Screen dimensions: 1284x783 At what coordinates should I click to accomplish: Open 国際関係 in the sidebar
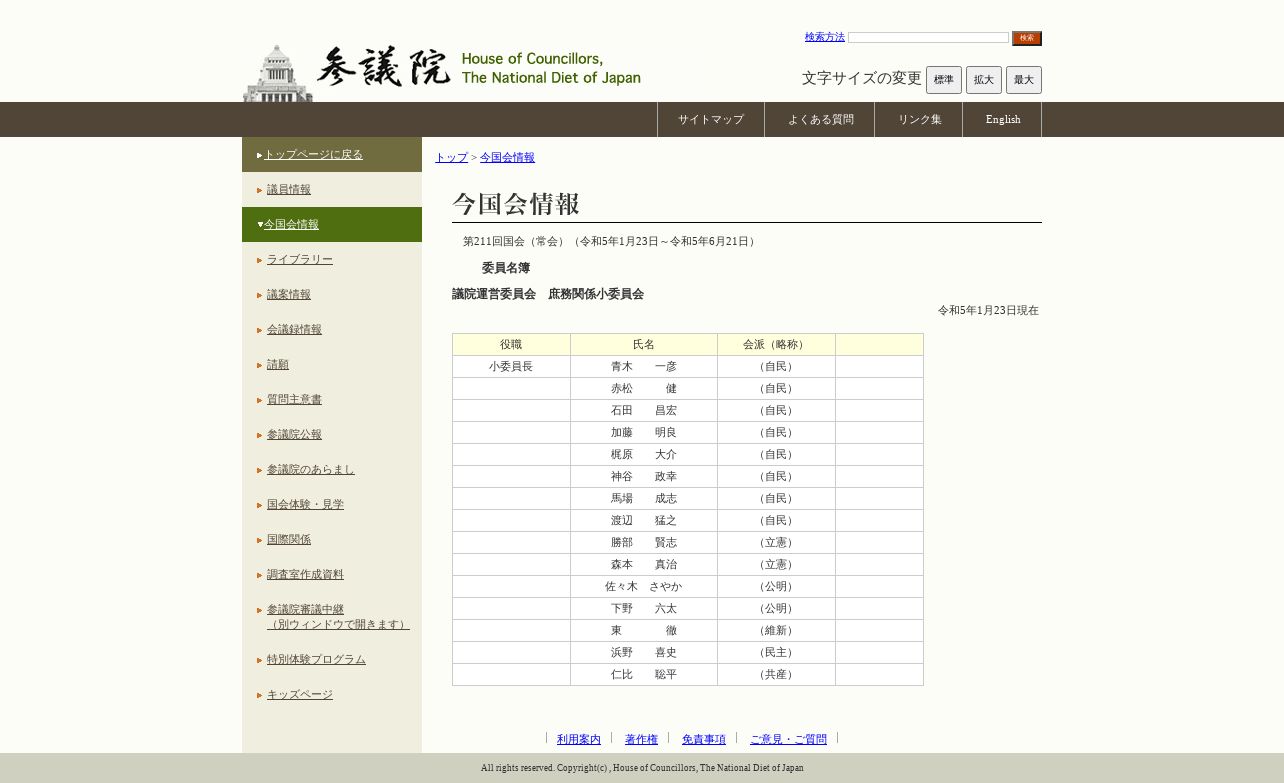pyautogui.click(x=289, y=539)
